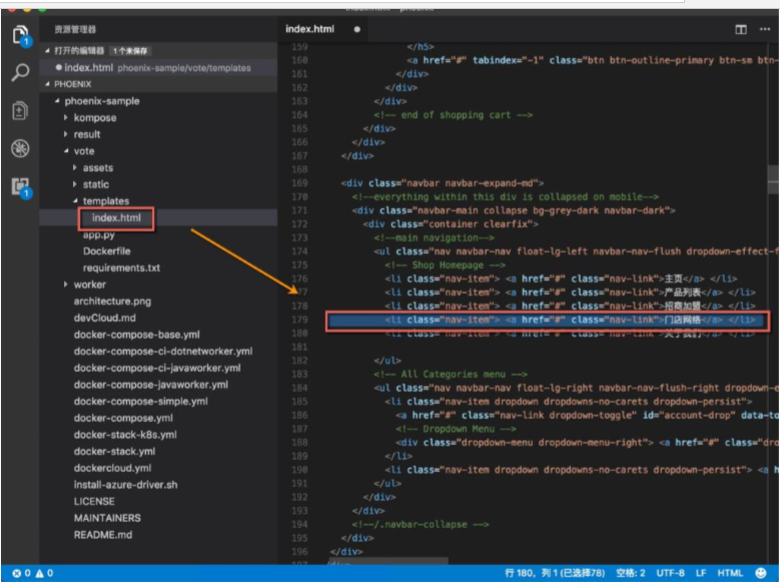This screenshot has height=582, width=780.
Task: Select index.html in open editors list
Action: (x=158, y=68)
